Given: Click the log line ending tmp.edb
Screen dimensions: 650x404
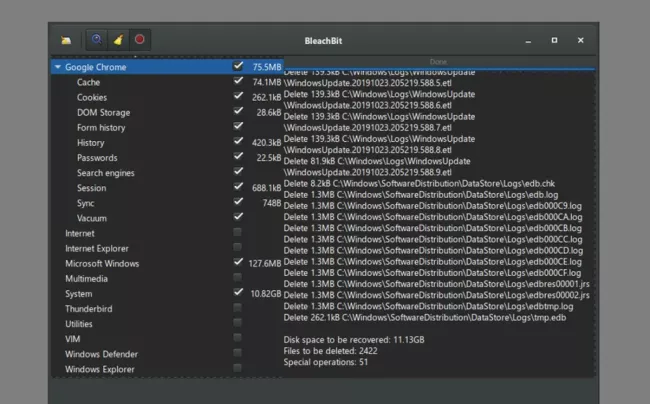Looking at the screenshot, I should click(425, 318).
